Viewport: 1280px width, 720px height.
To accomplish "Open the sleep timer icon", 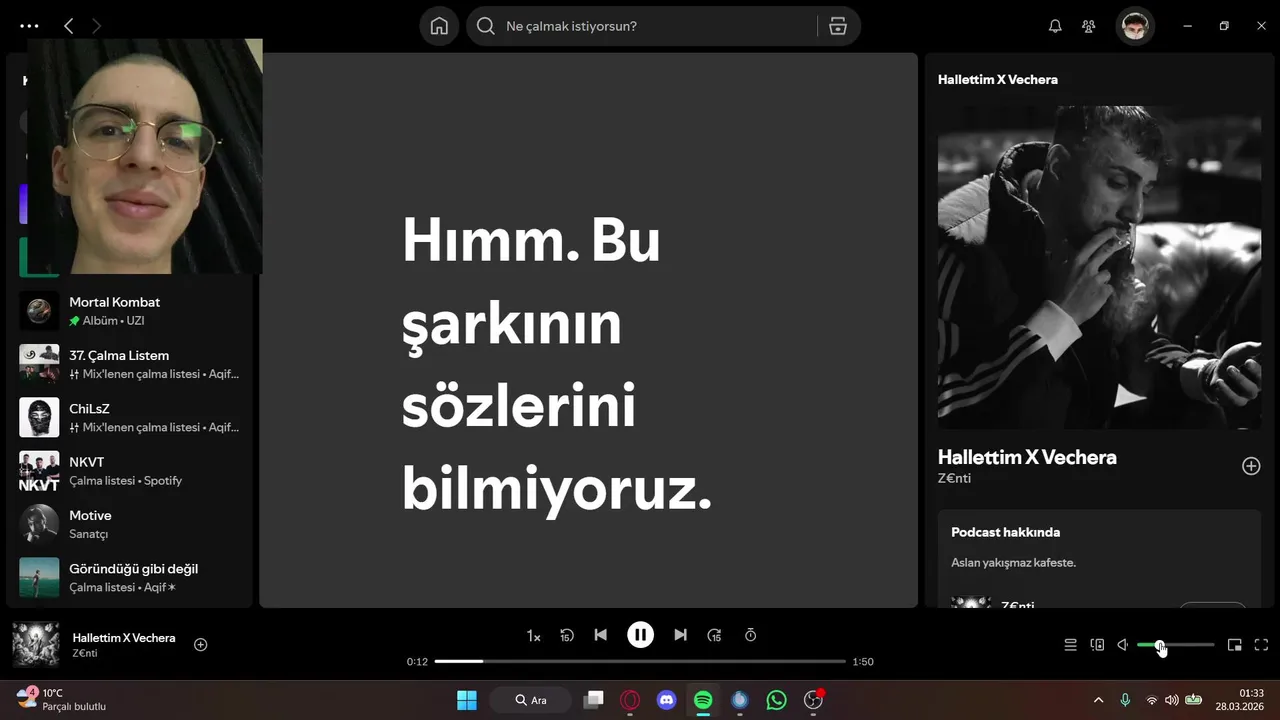I will (x=750, y=635).
